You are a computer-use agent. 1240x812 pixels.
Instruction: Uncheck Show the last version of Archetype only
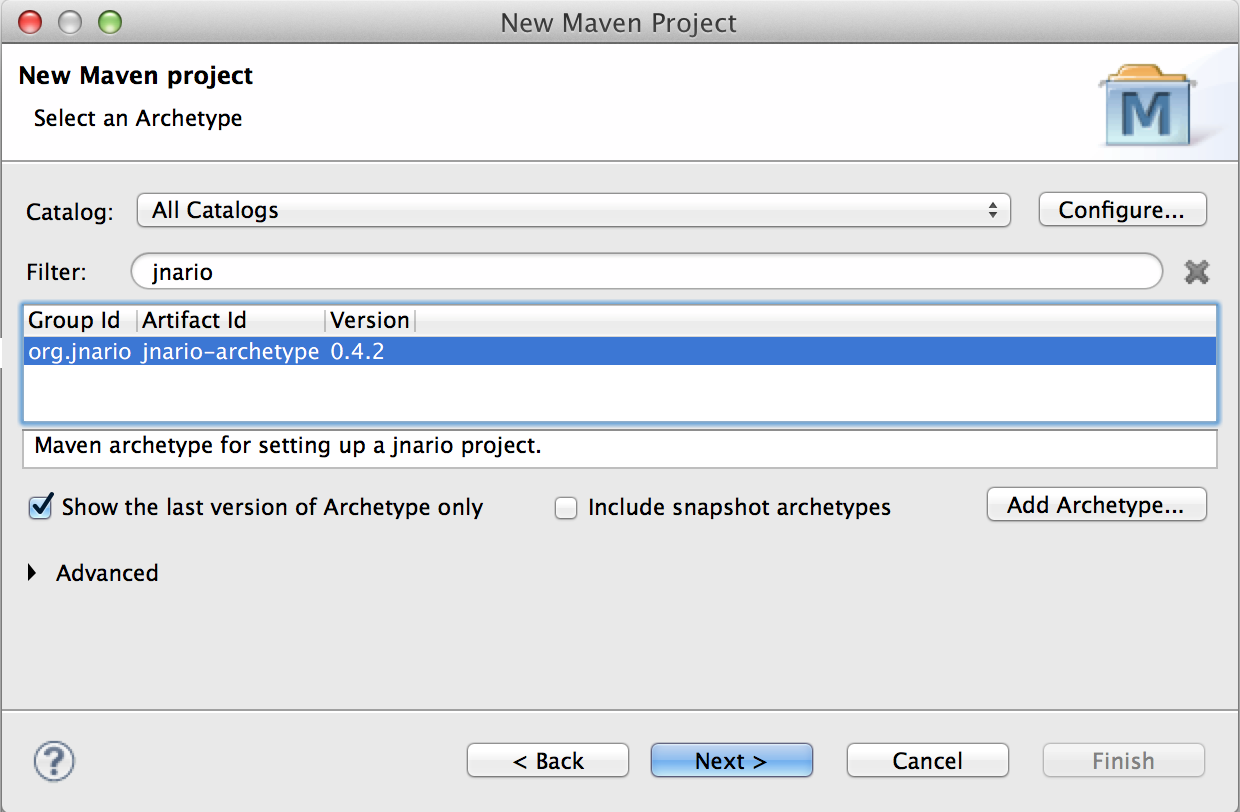point(41,507)
